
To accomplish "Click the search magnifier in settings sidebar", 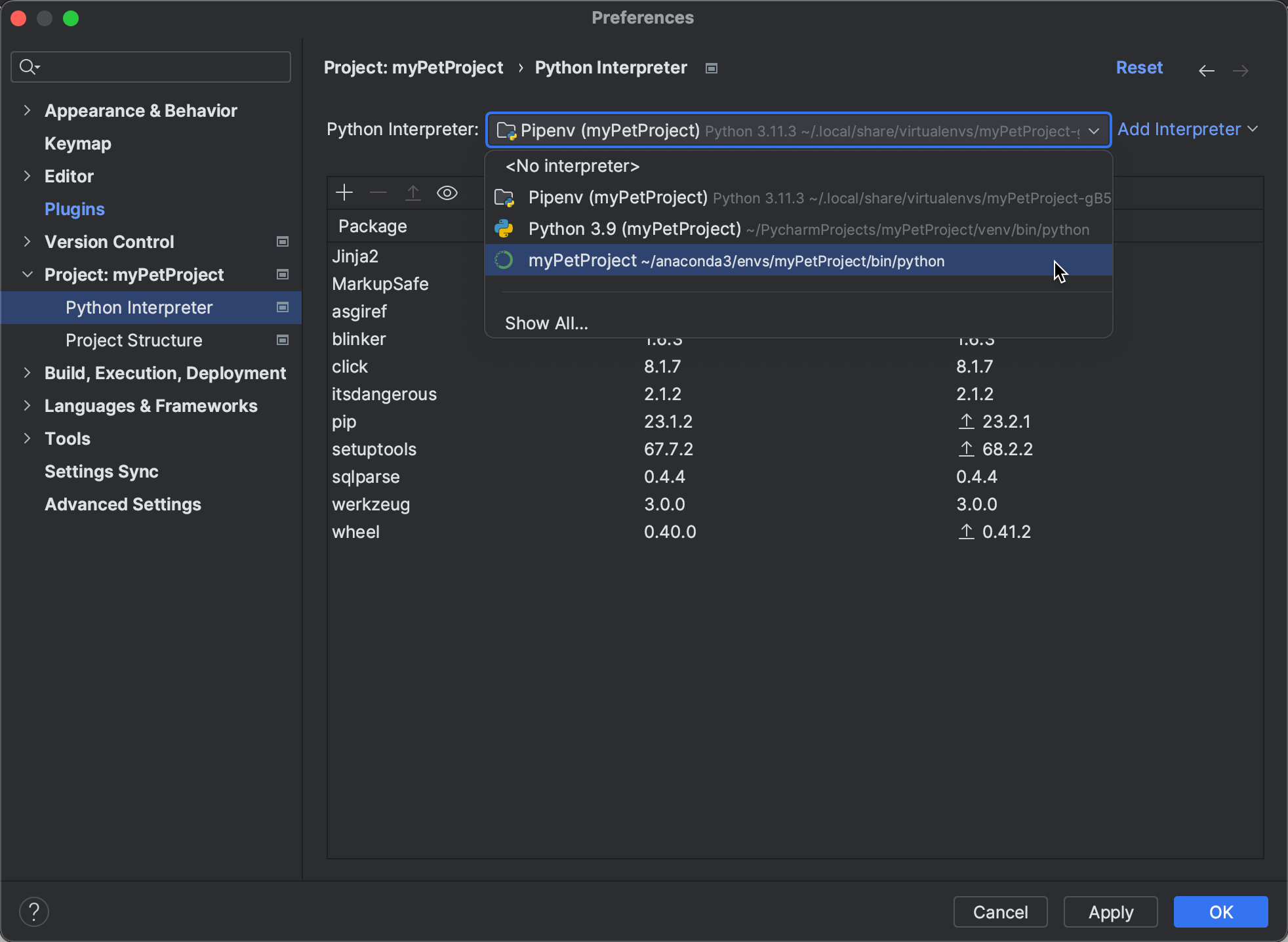I will pyautogui.click(x=29, y=66).
